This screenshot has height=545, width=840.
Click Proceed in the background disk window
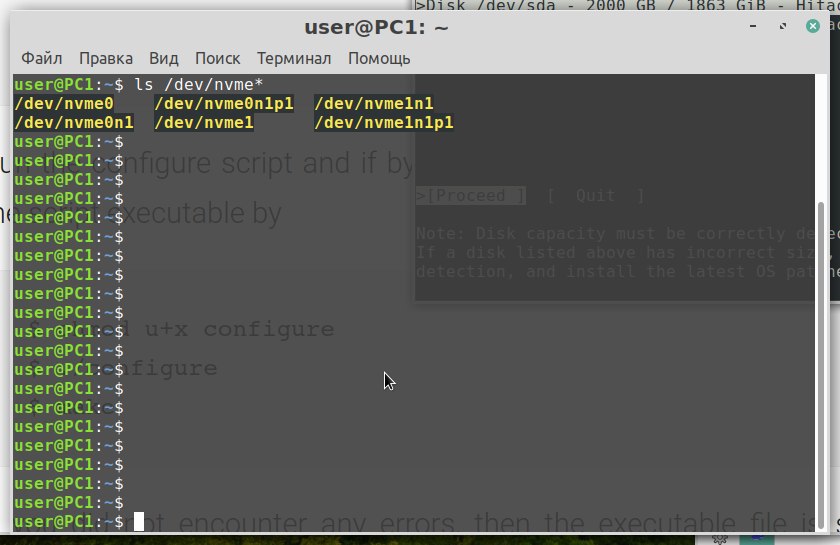click(470, 196)
